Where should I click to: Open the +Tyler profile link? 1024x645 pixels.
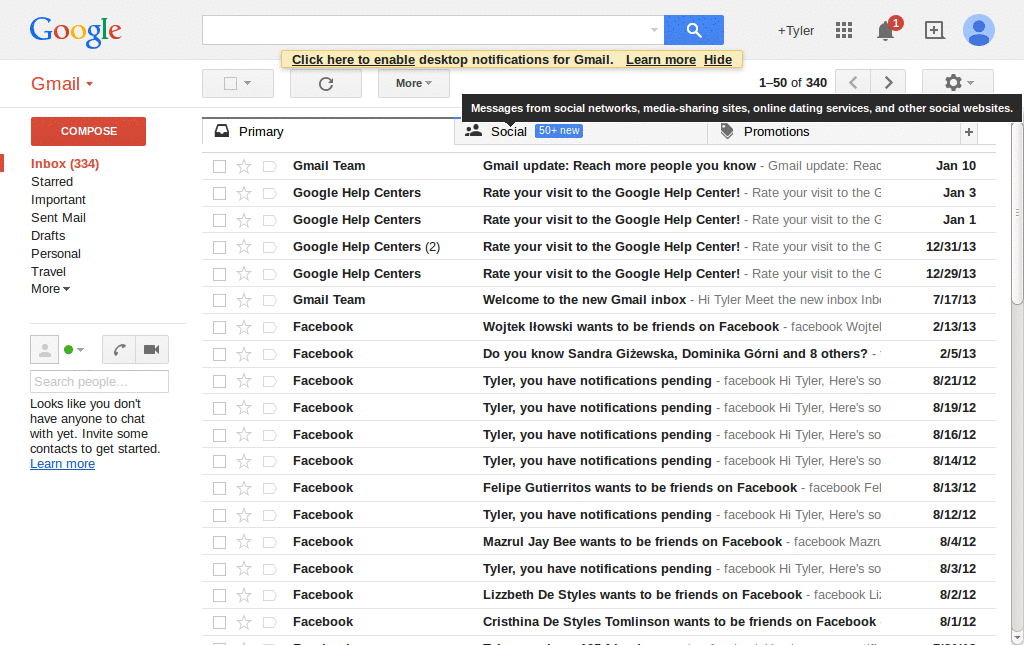coord(795,31)
